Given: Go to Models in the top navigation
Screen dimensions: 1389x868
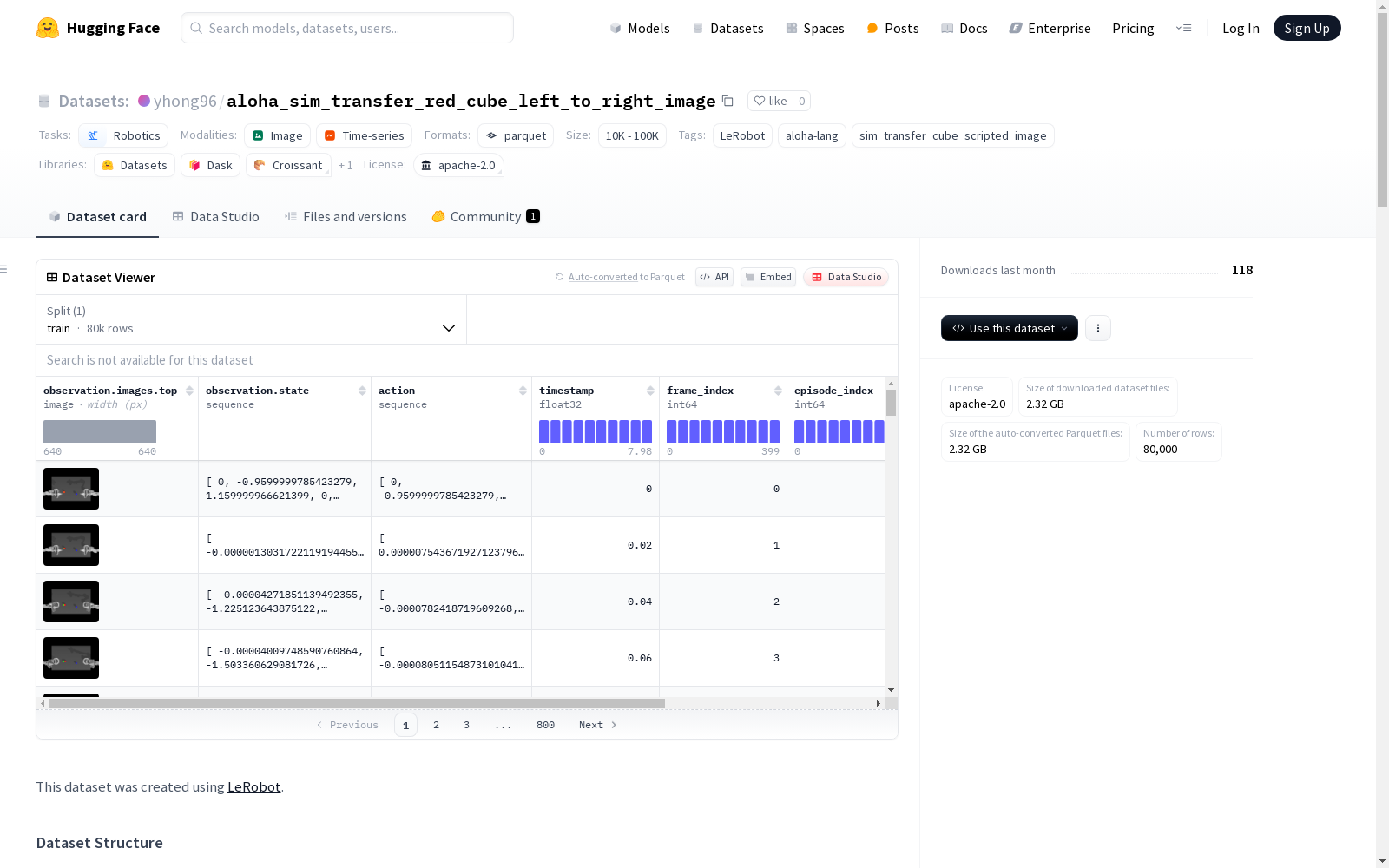Looking at the screenshot, I should pyautogui.click(x=640, y=28).
